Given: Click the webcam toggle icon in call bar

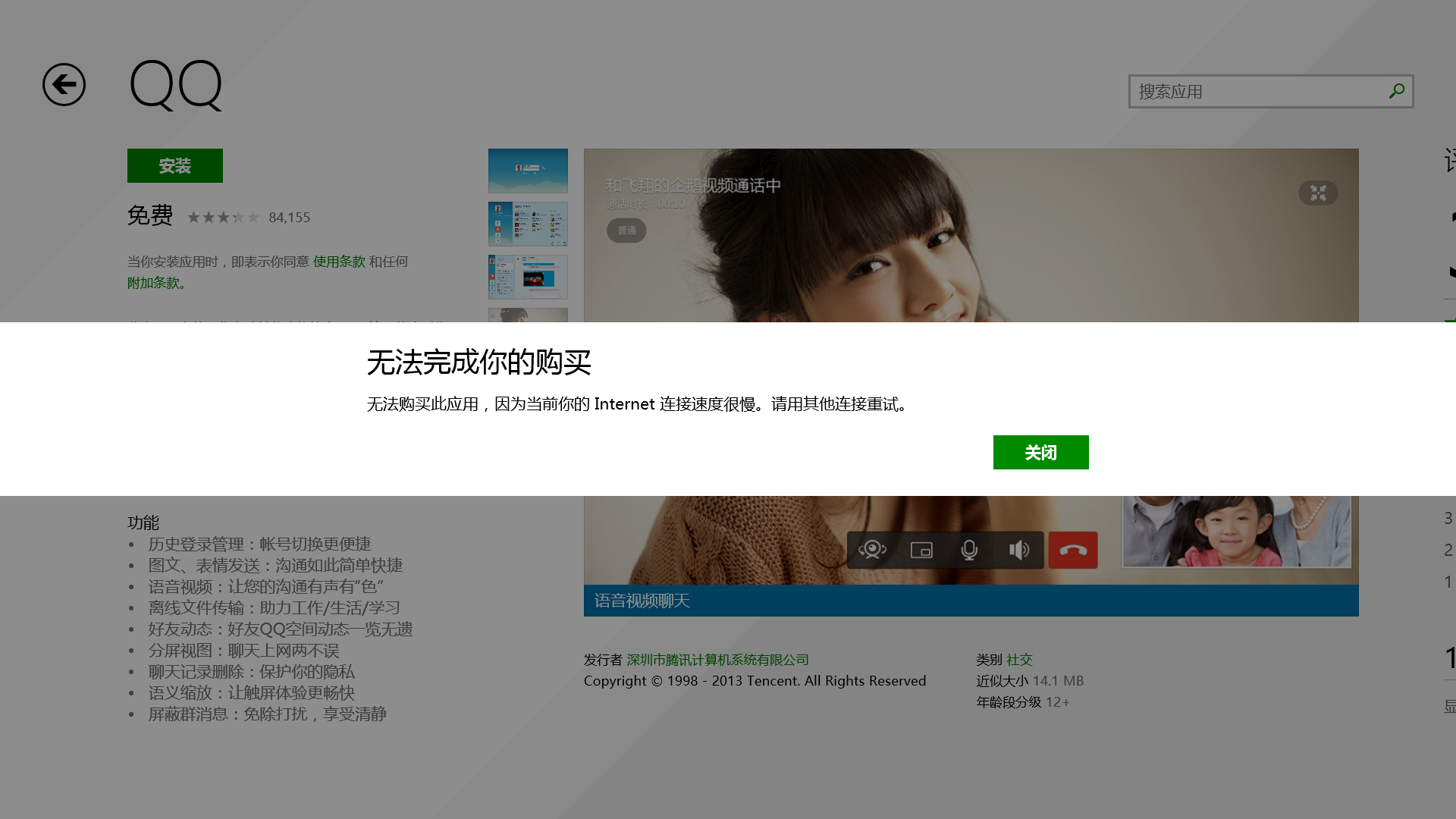Looking at the screenshot, I should click(x=872, y=550).
